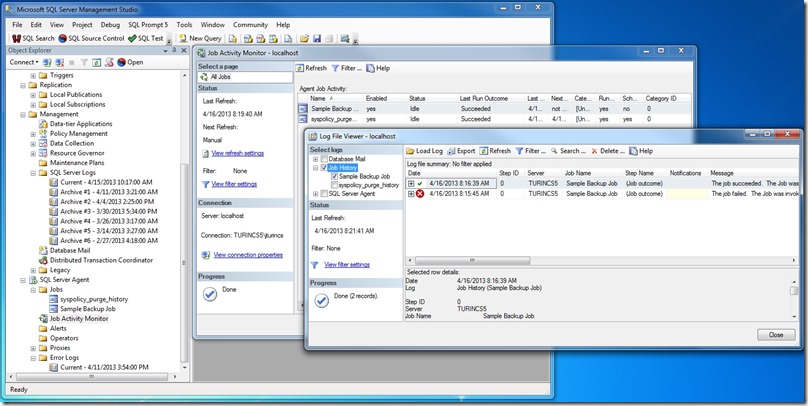Click Delete in Log File Viewer toolbar
The height and width of the screenshot is (406, 808).
click(608, 151)
